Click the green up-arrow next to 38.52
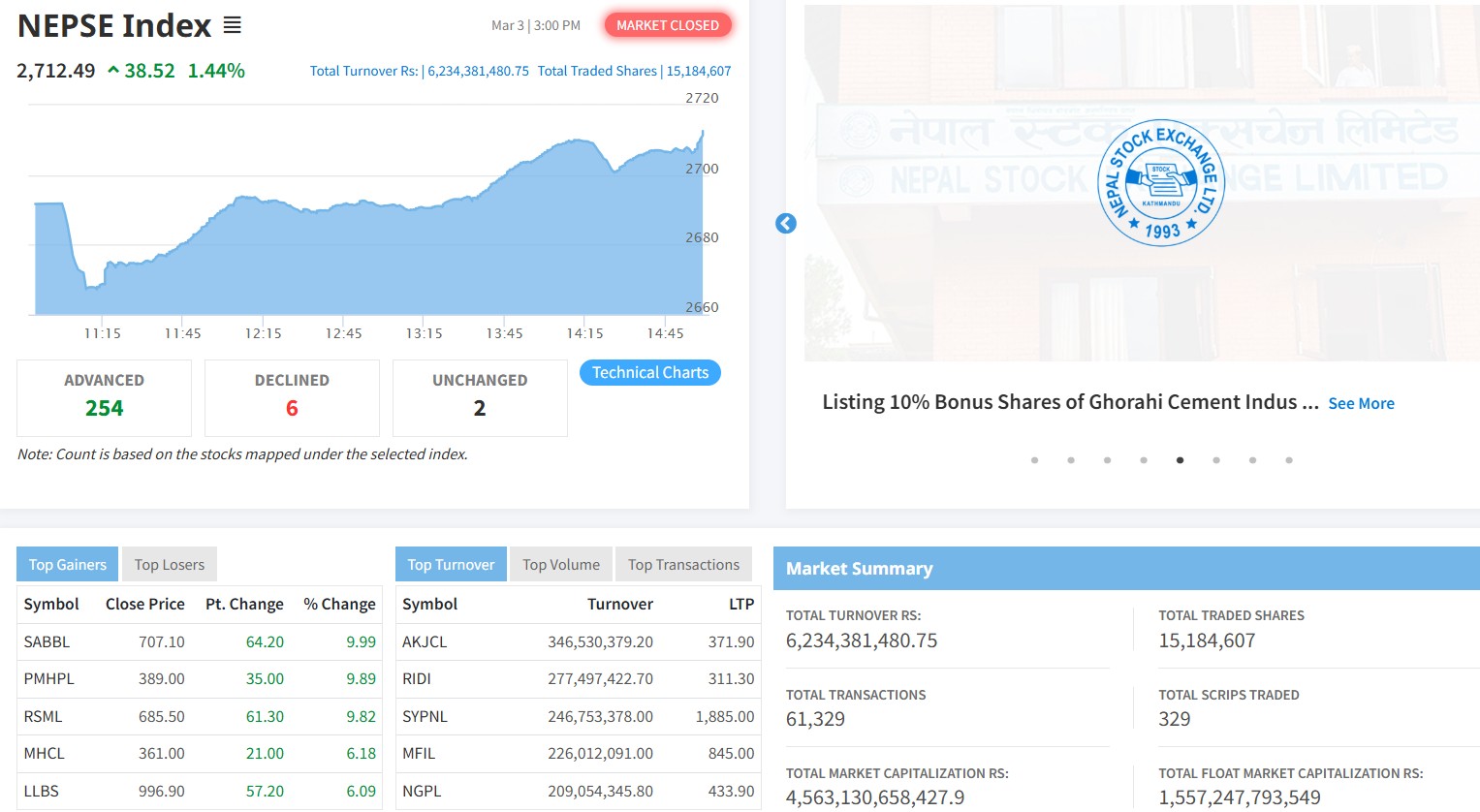 pyautogui.click(x=113, y=71)
